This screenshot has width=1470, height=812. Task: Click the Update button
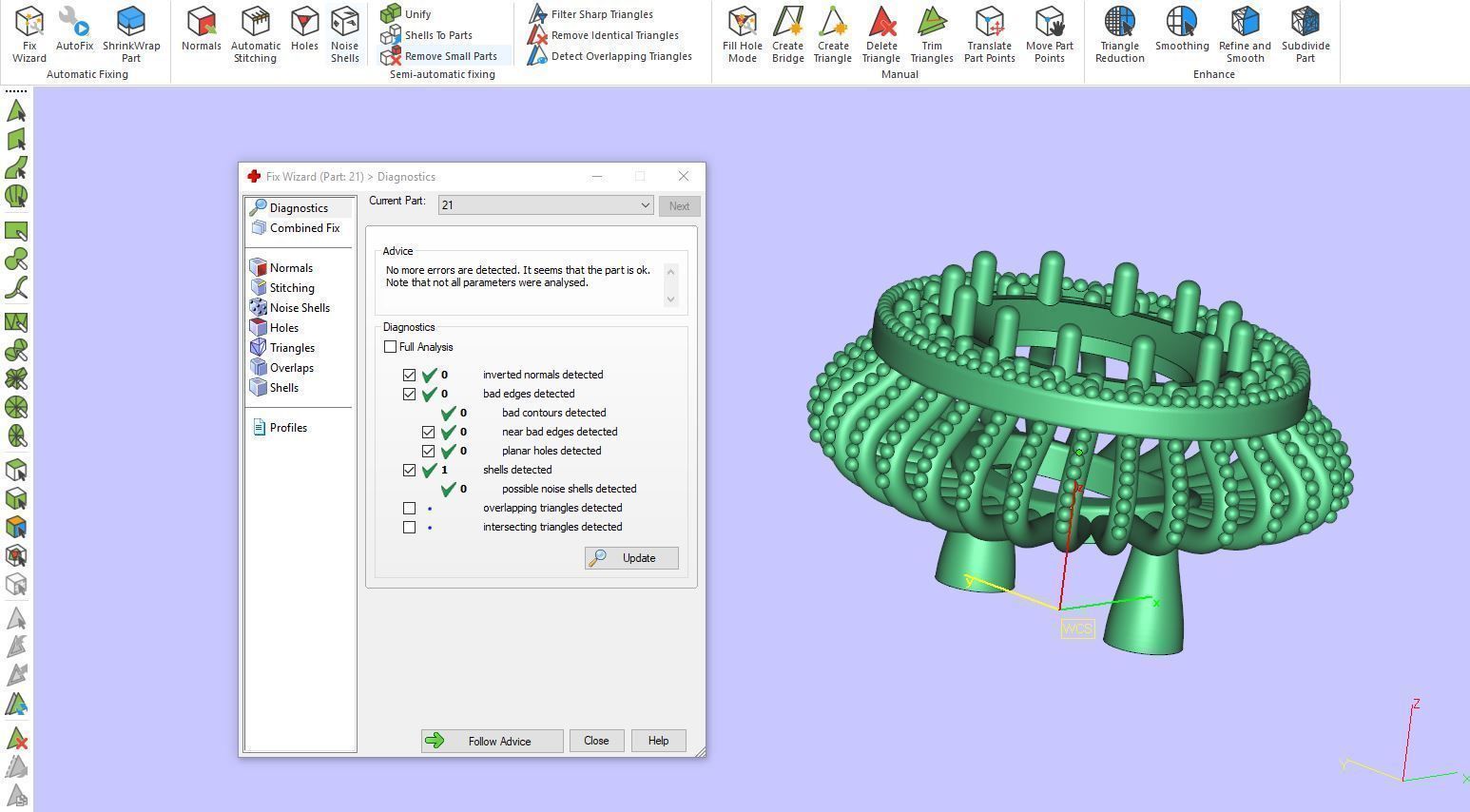coord(631,558)
